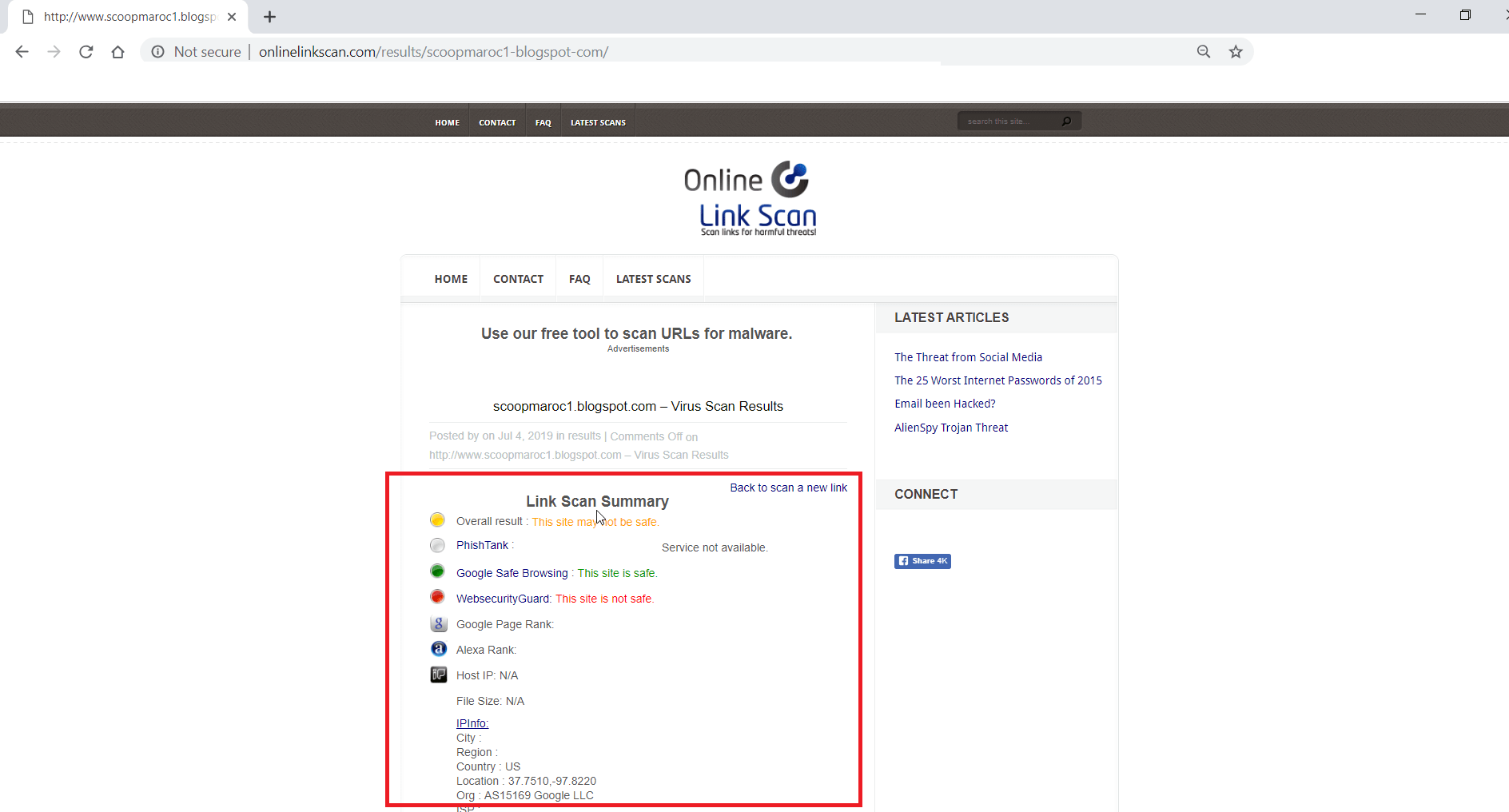The image size is (1509, 812).
Task: Read 'The Threat from Social Media' article
Action: (x=968, y=357)
